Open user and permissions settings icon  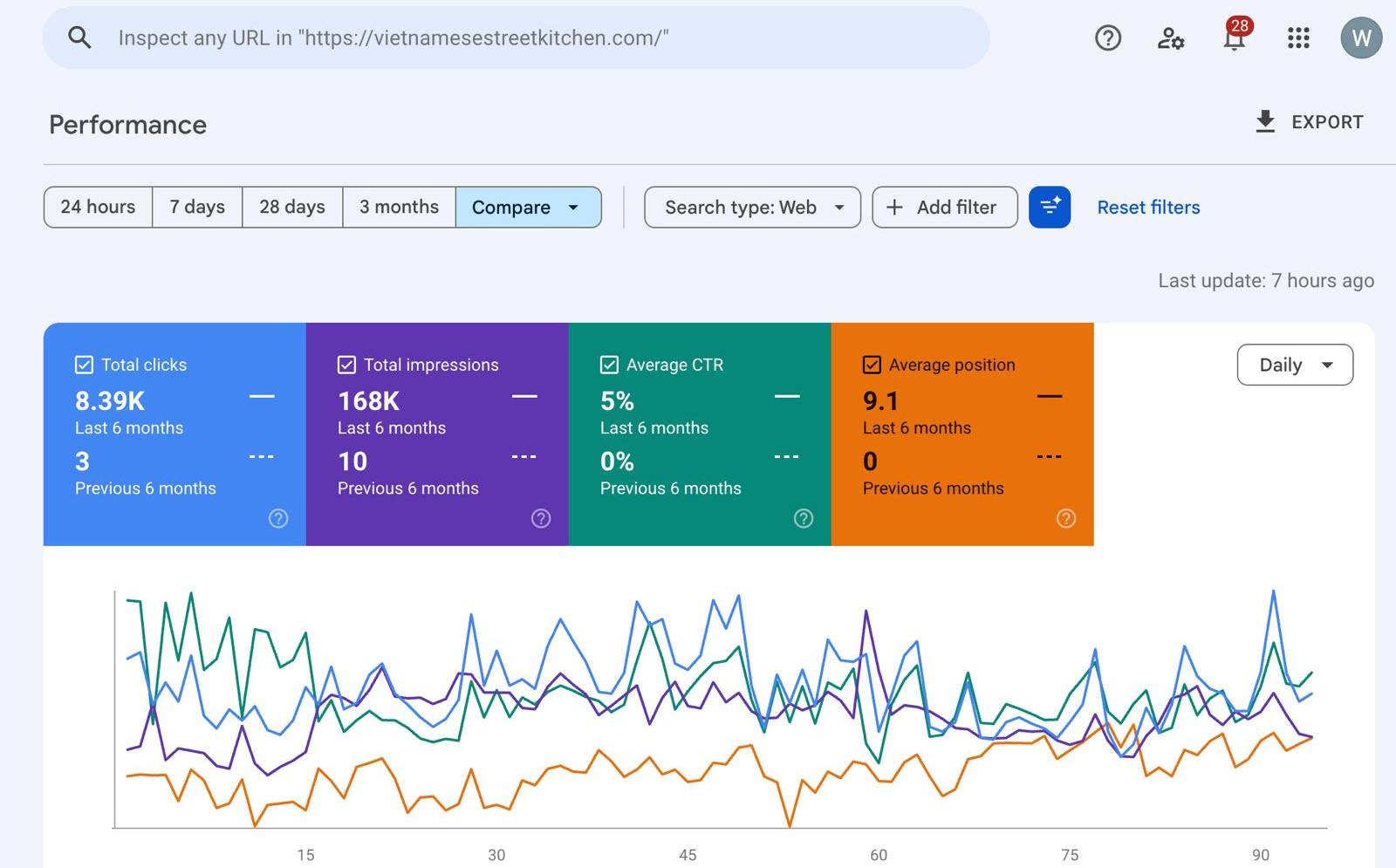[x=1170, y=38]
